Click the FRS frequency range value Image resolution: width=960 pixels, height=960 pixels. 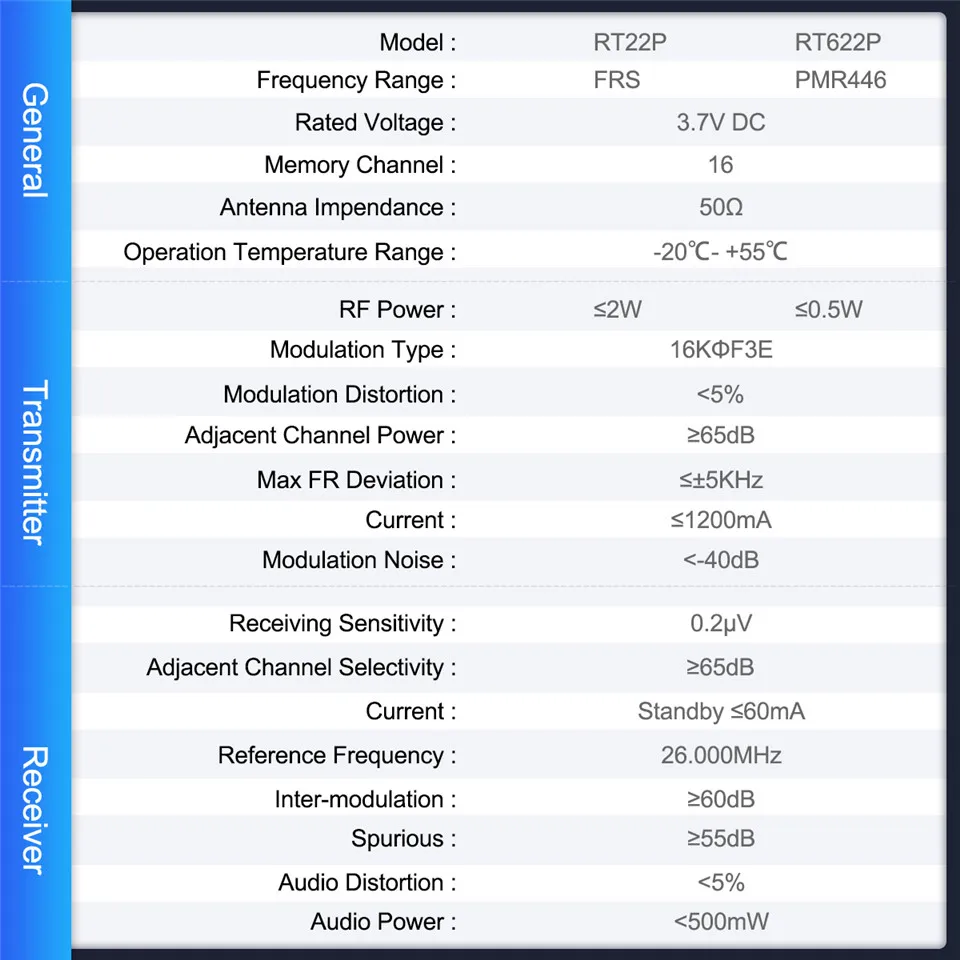coord(616,80)
